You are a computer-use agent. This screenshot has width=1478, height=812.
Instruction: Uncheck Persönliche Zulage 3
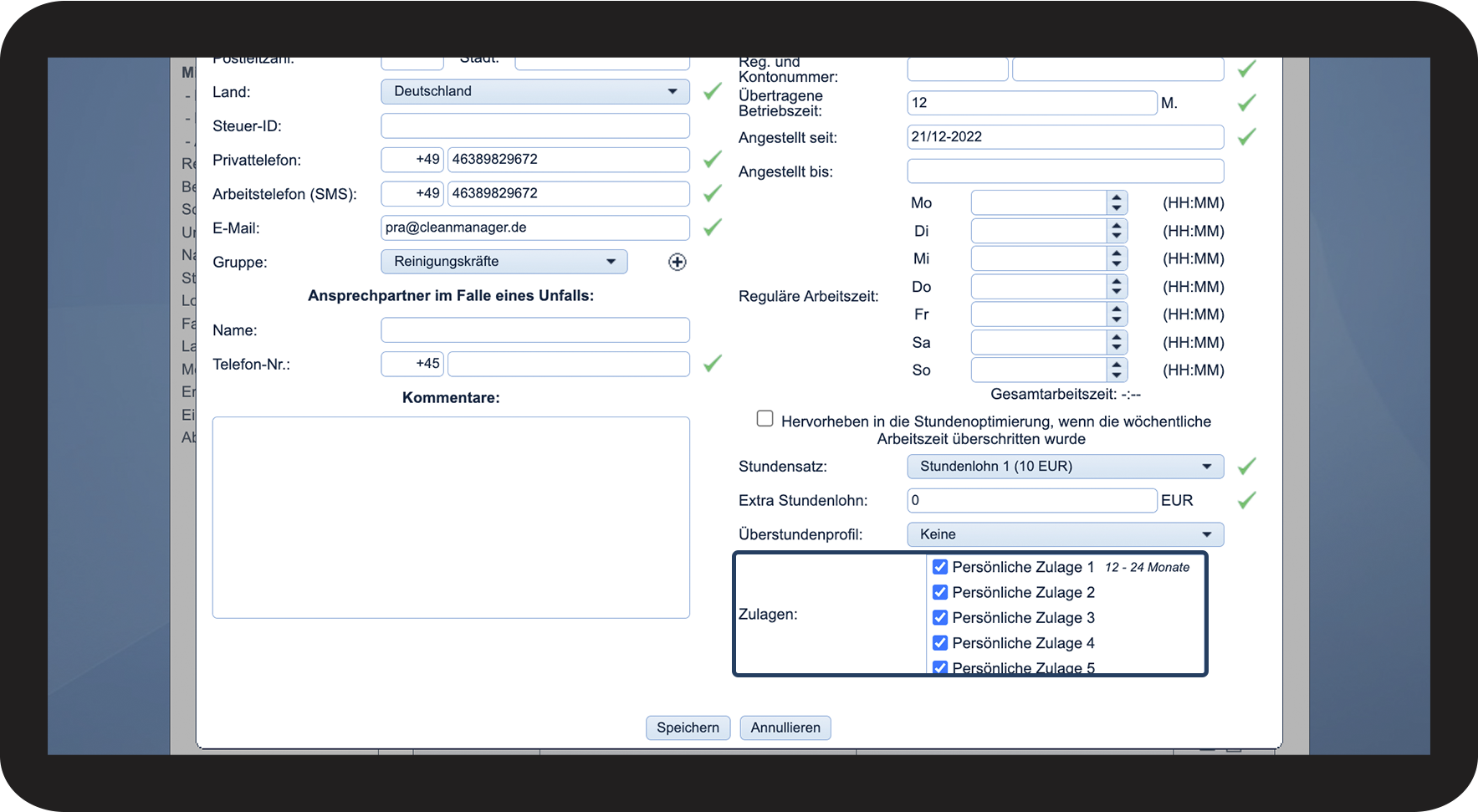click(940, 618)
